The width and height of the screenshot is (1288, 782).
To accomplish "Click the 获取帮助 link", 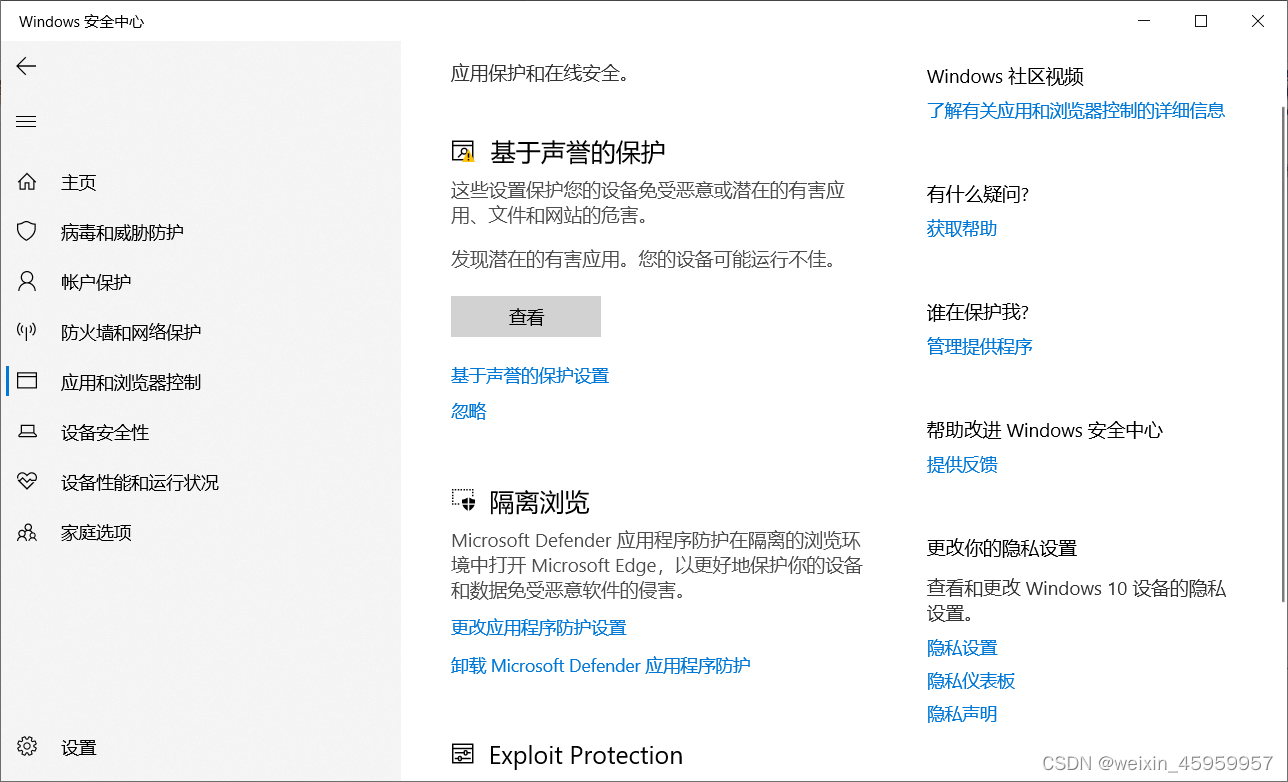I will coord(962,229).
